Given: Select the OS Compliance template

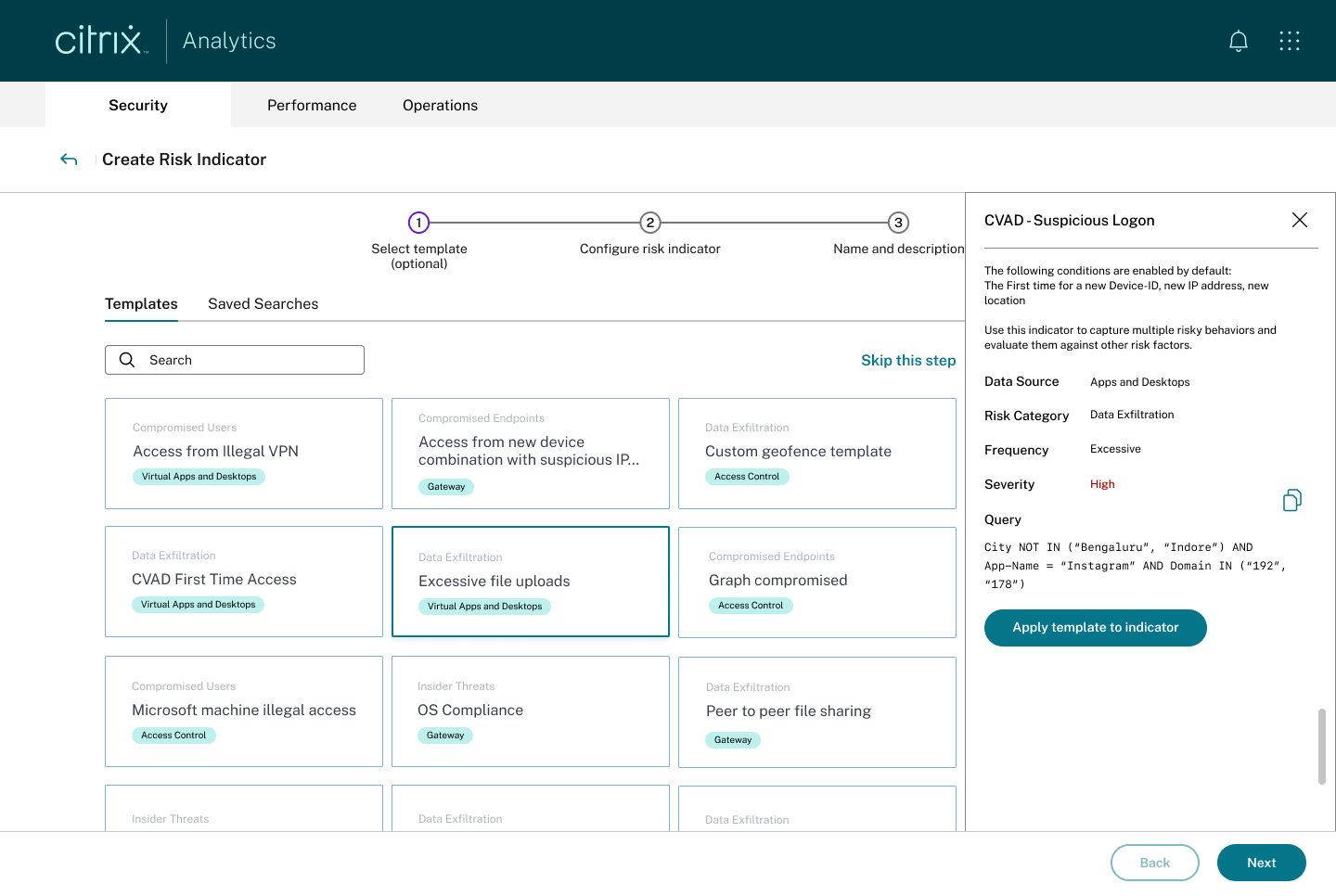Looking at the screenshot, I should (531, 711).
